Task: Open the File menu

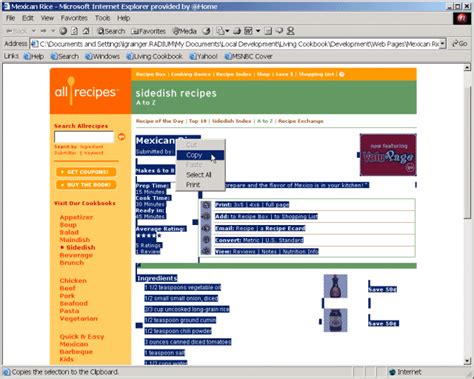Action: pyautogui.click(x=10, y=18)
